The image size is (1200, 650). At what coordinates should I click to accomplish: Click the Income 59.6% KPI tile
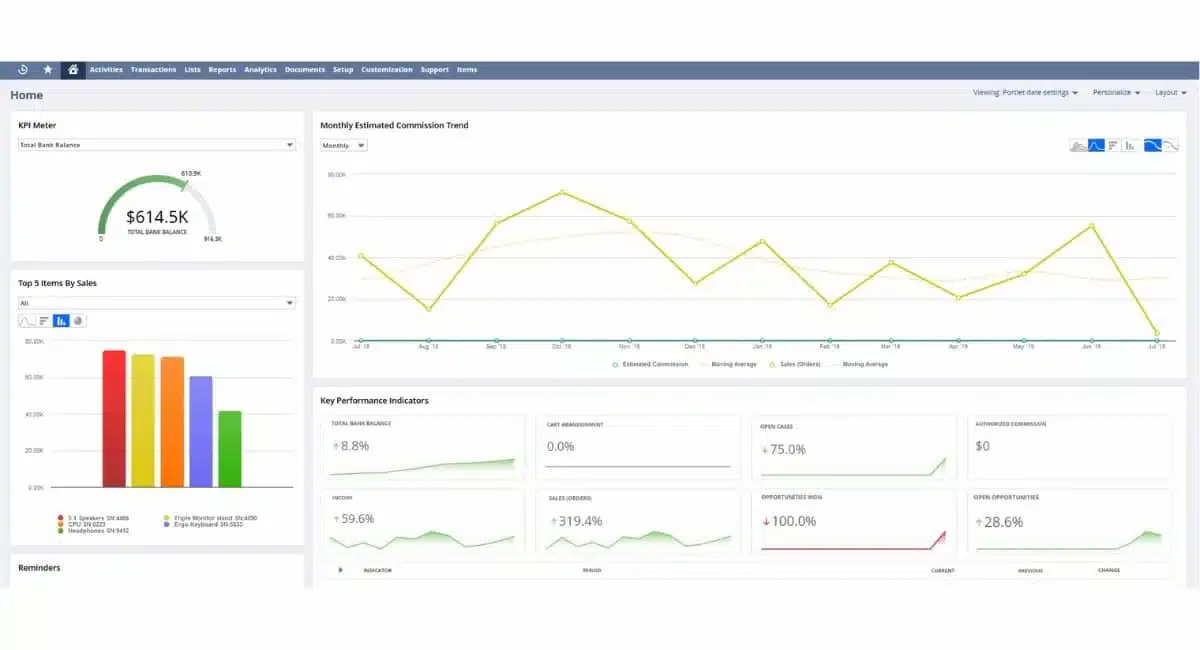click(x=423, y=521)
